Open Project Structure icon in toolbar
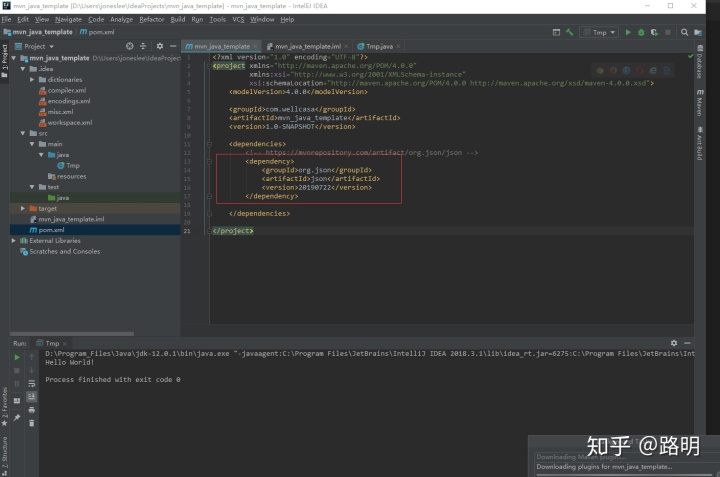Viewport: 720px width, 477px height. click(x=698, y=32)
